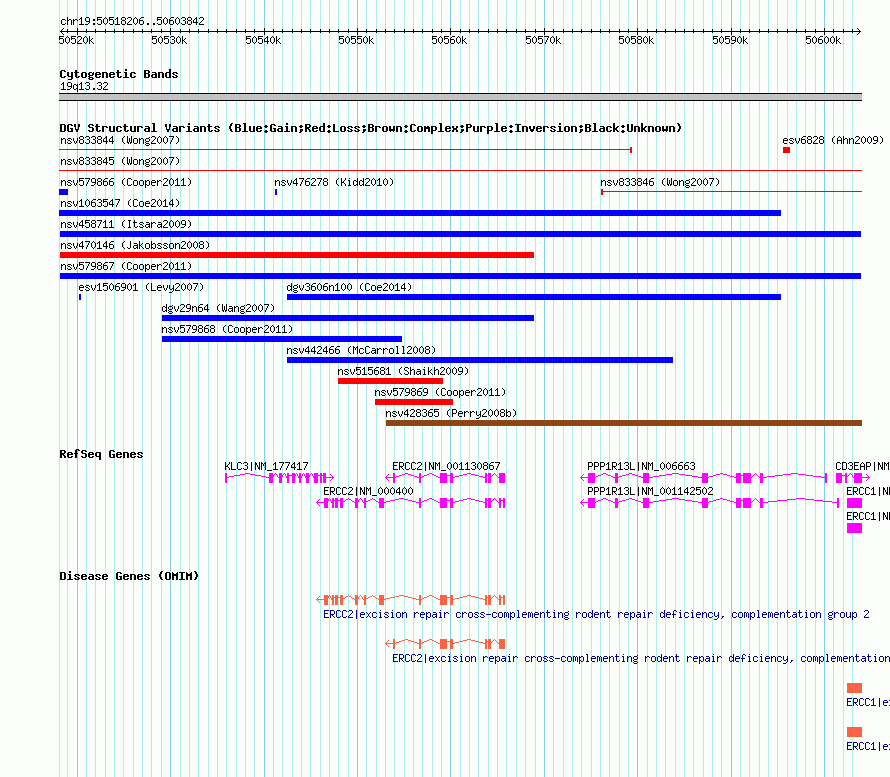Click the nsv579869 (Cooper2011) red bar

coord(414,402)
